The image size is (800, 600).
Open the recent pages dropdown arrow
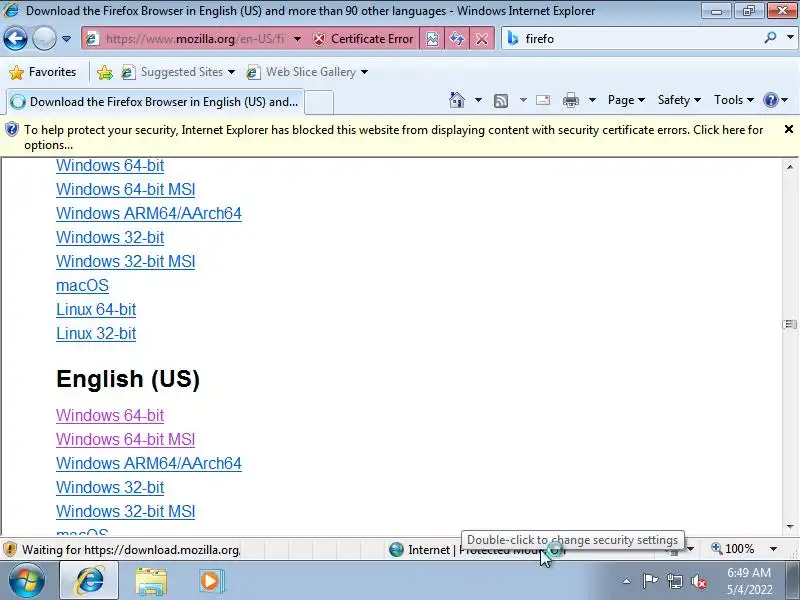point(66,39)
